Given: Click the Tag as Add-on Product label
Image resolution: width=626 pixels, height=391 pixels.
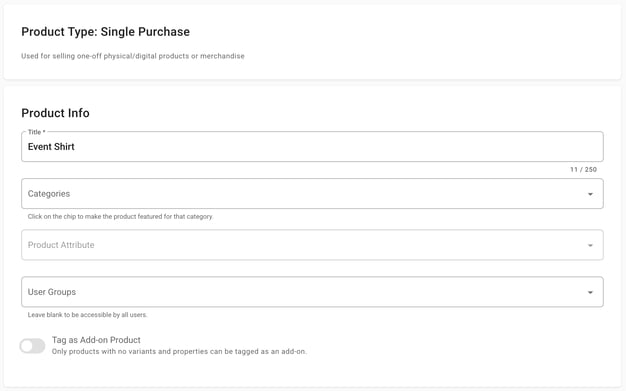Looking at the screenshot, I should click(x=96, y=340).
